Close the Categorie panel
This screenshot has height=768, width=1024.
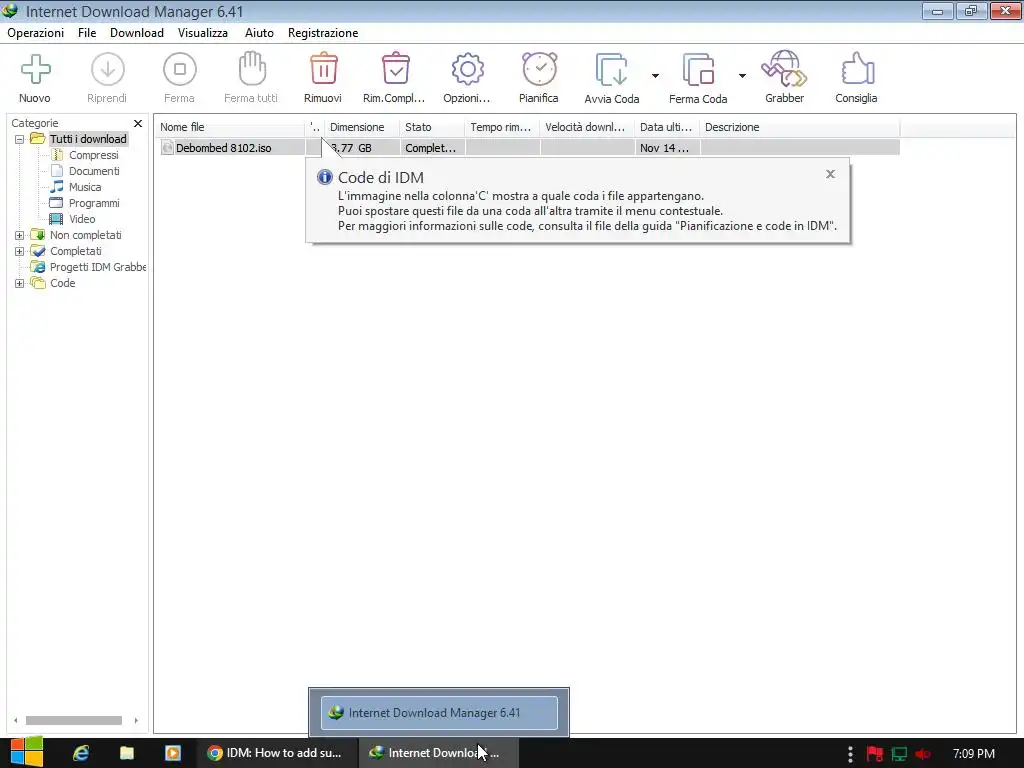138,123
